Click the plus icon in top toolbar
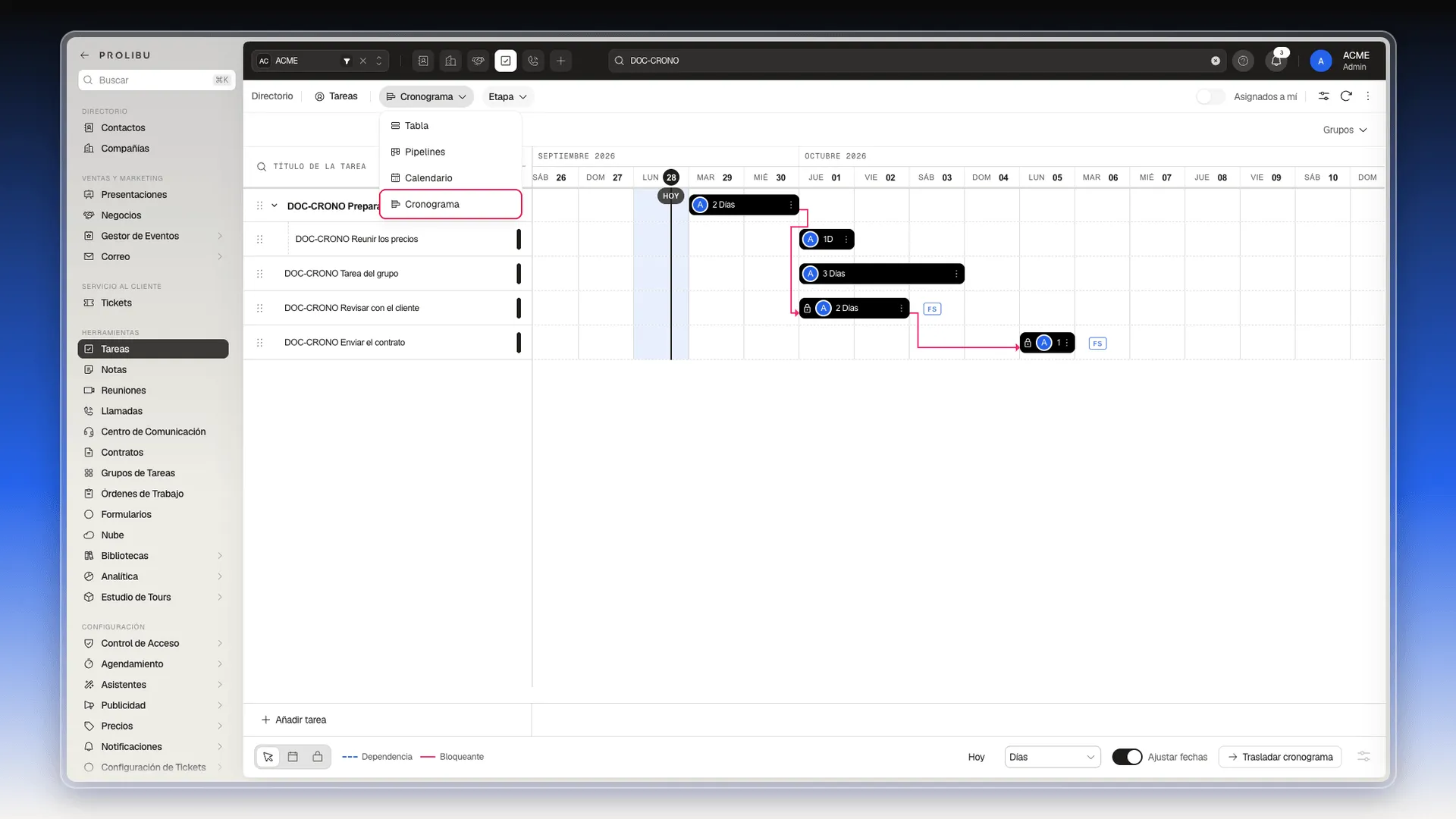Screen dimensions: 1456x819 561,61
